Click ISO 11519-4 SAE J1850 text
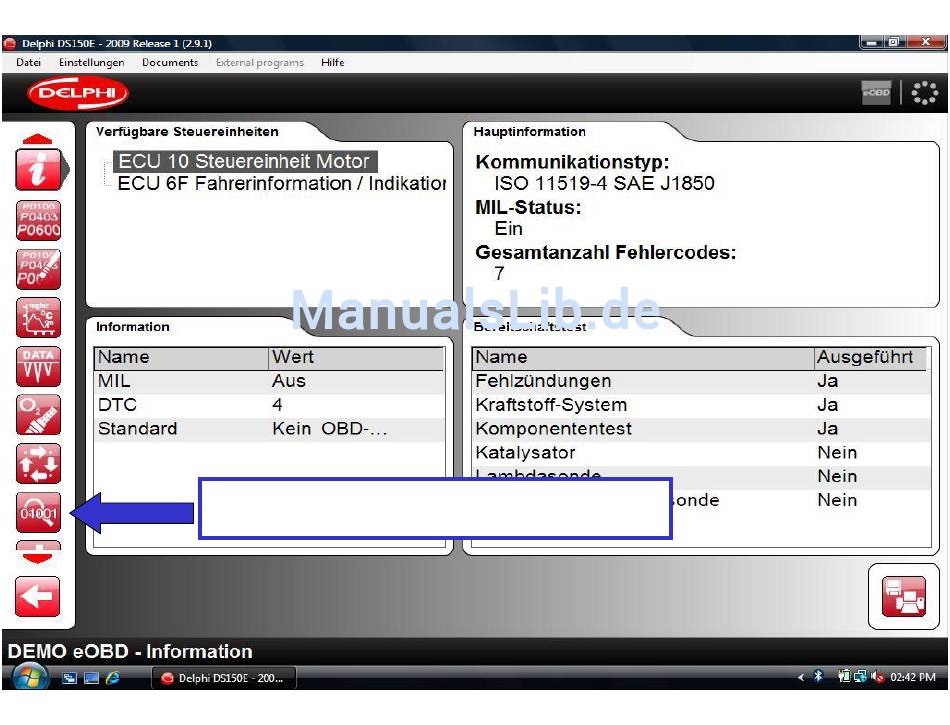This screenshot has width=950, height=725. (604, 184)
